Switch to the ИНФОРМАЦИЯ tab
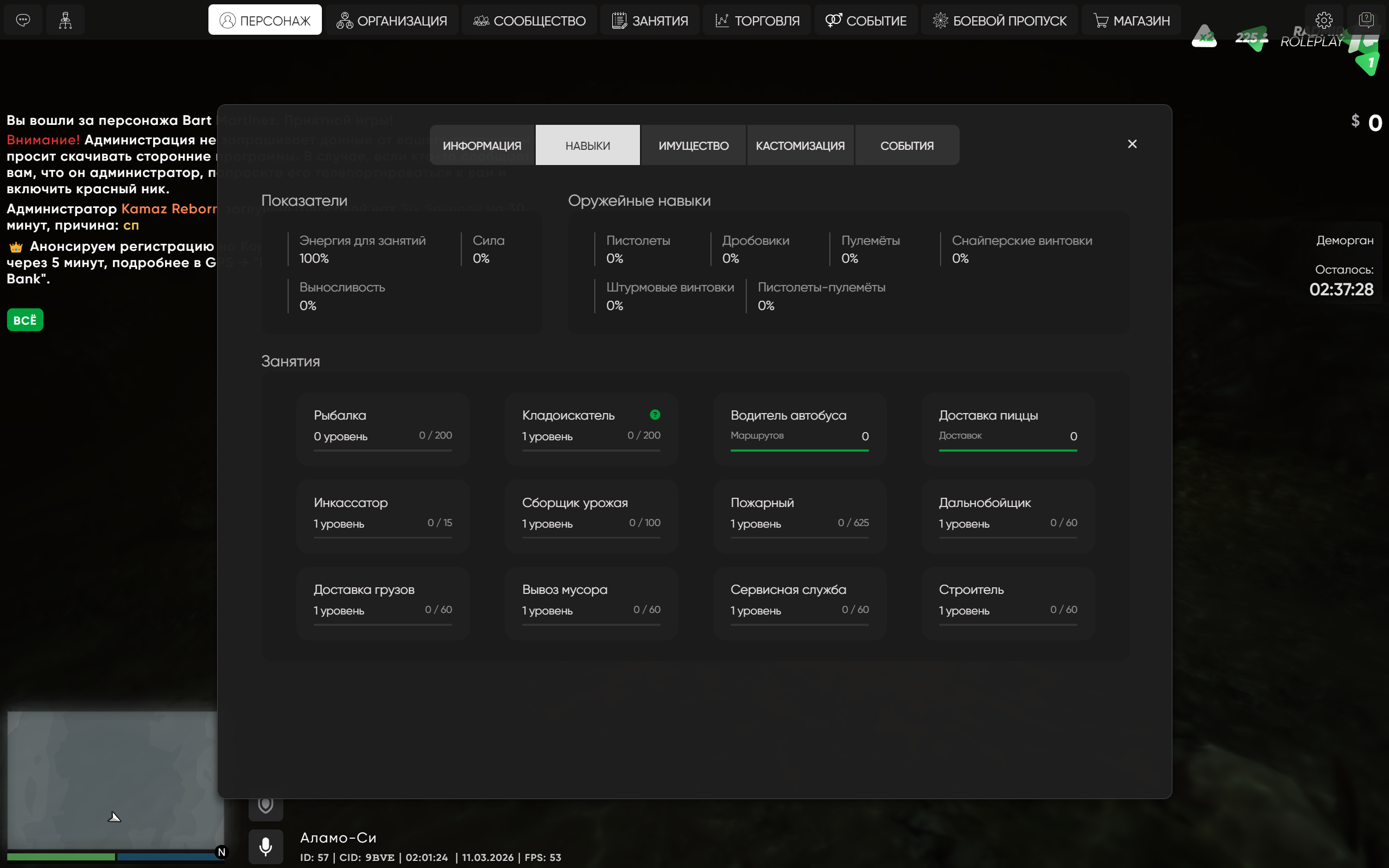 482,146
